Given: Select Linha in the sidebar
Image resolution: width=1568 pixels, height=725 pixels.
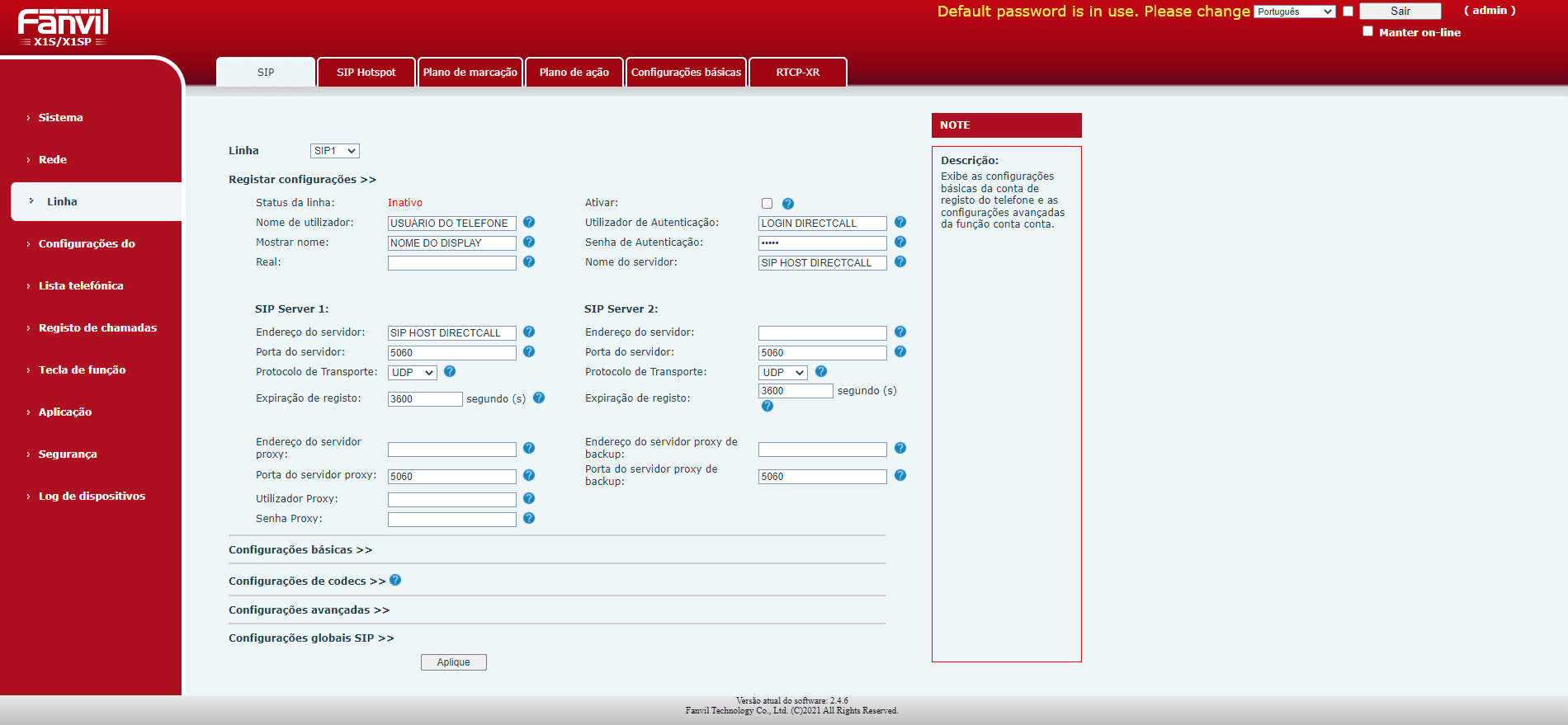Looking at the screenshot, I should pos(96,201).
